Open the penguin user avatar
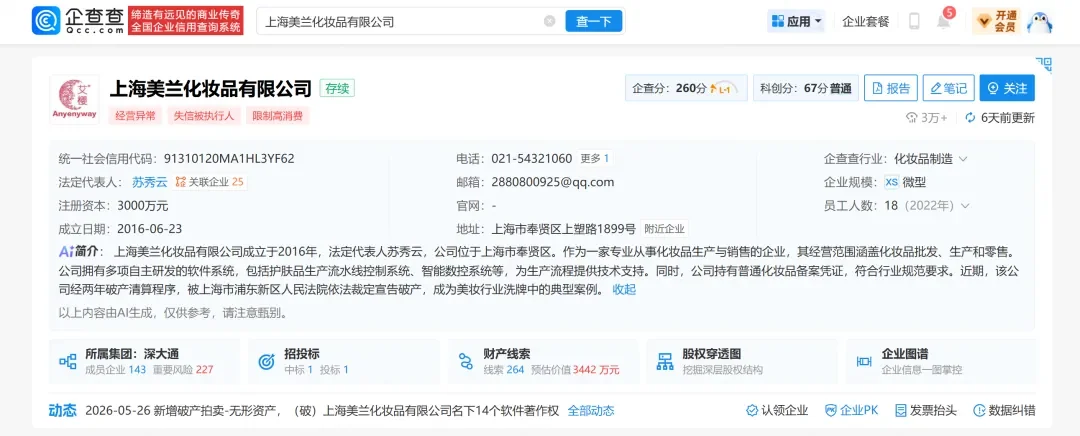Image resolution: width=1080 pixels, height=436 pixels. point(1039,21)
